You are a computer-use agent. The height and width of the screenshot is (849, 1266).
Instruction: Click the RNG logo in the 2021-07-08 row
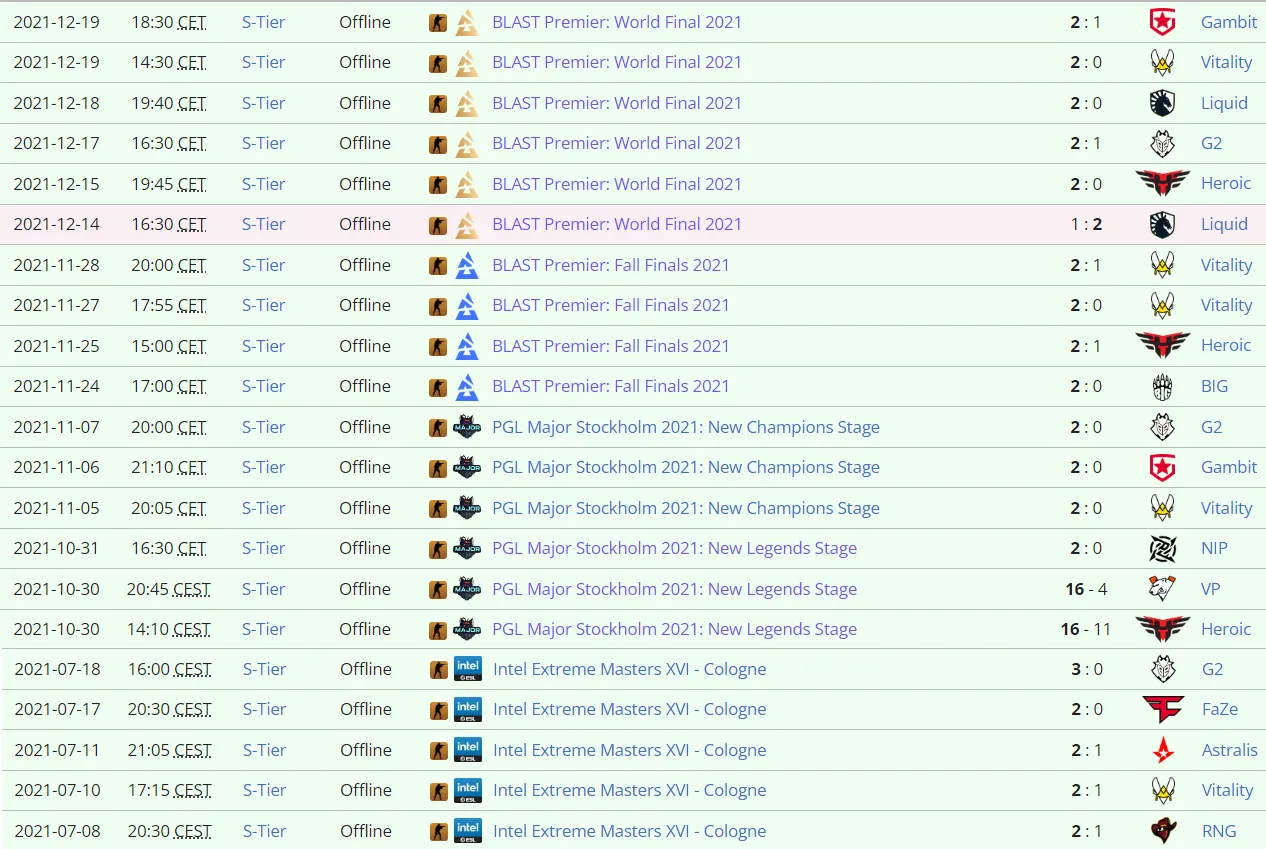(x=1163, y=831)
